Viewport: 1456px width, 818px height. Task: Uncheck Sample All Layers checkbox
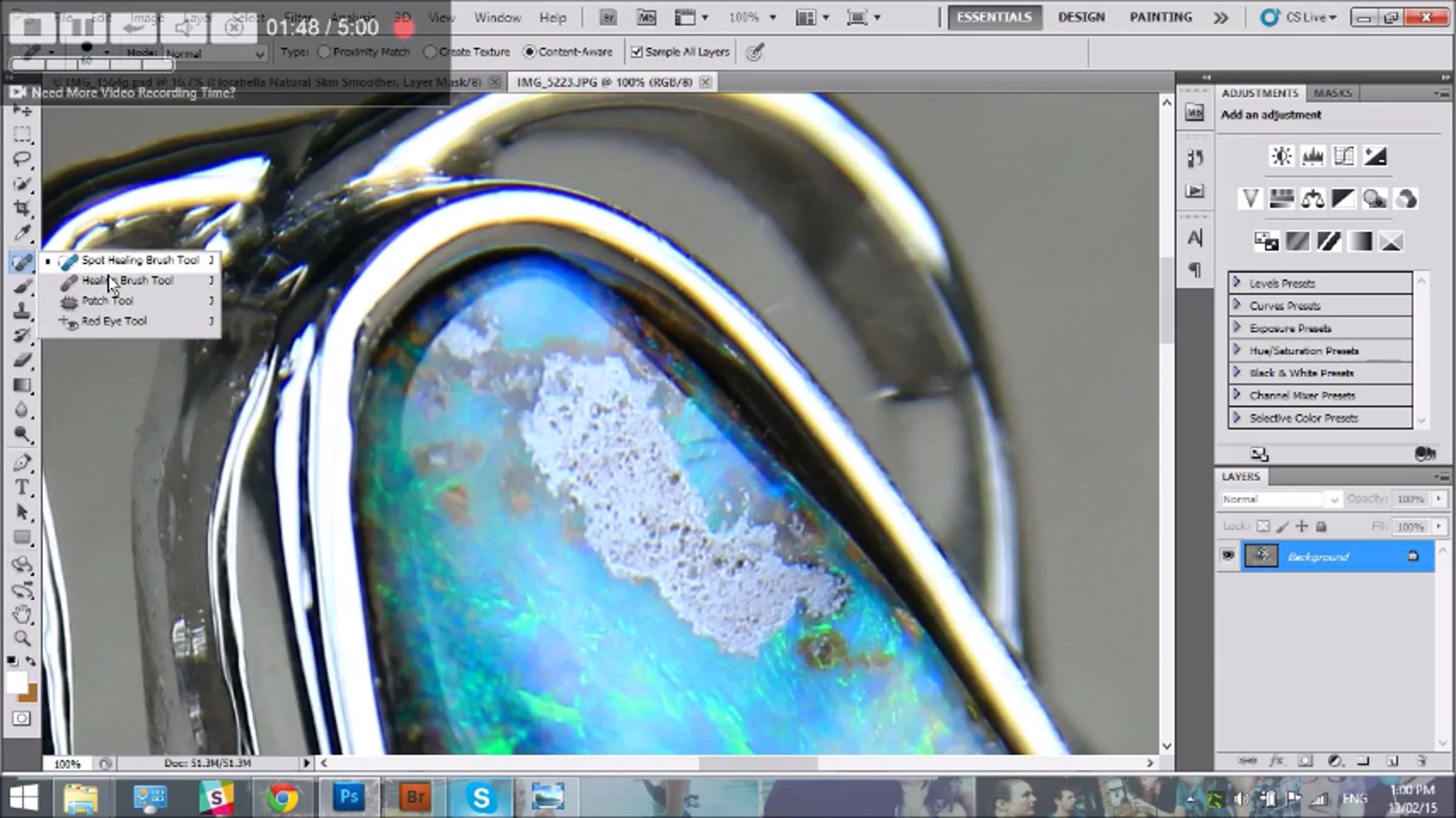(x=636, y=52)
